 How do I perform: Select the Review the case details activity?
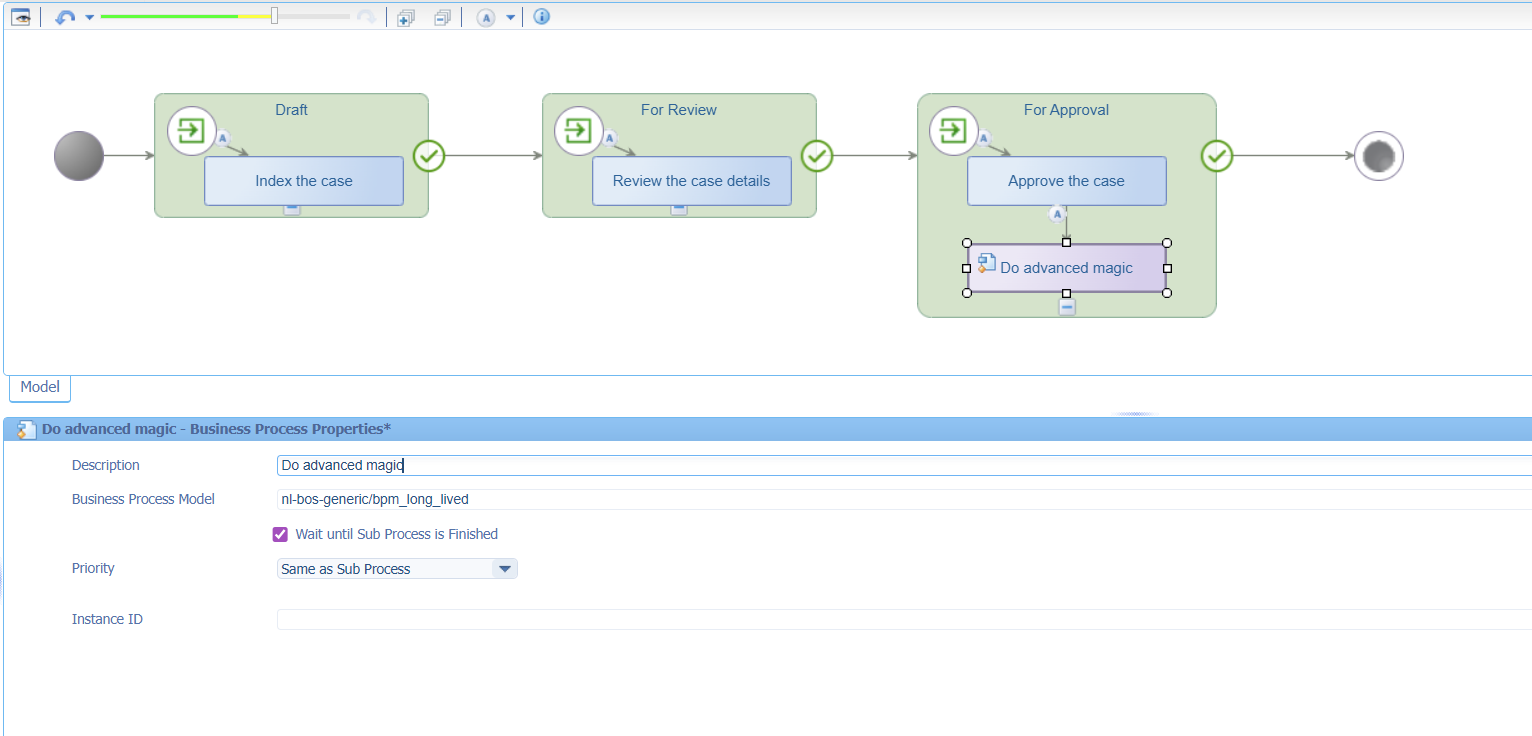click(691, 181)
